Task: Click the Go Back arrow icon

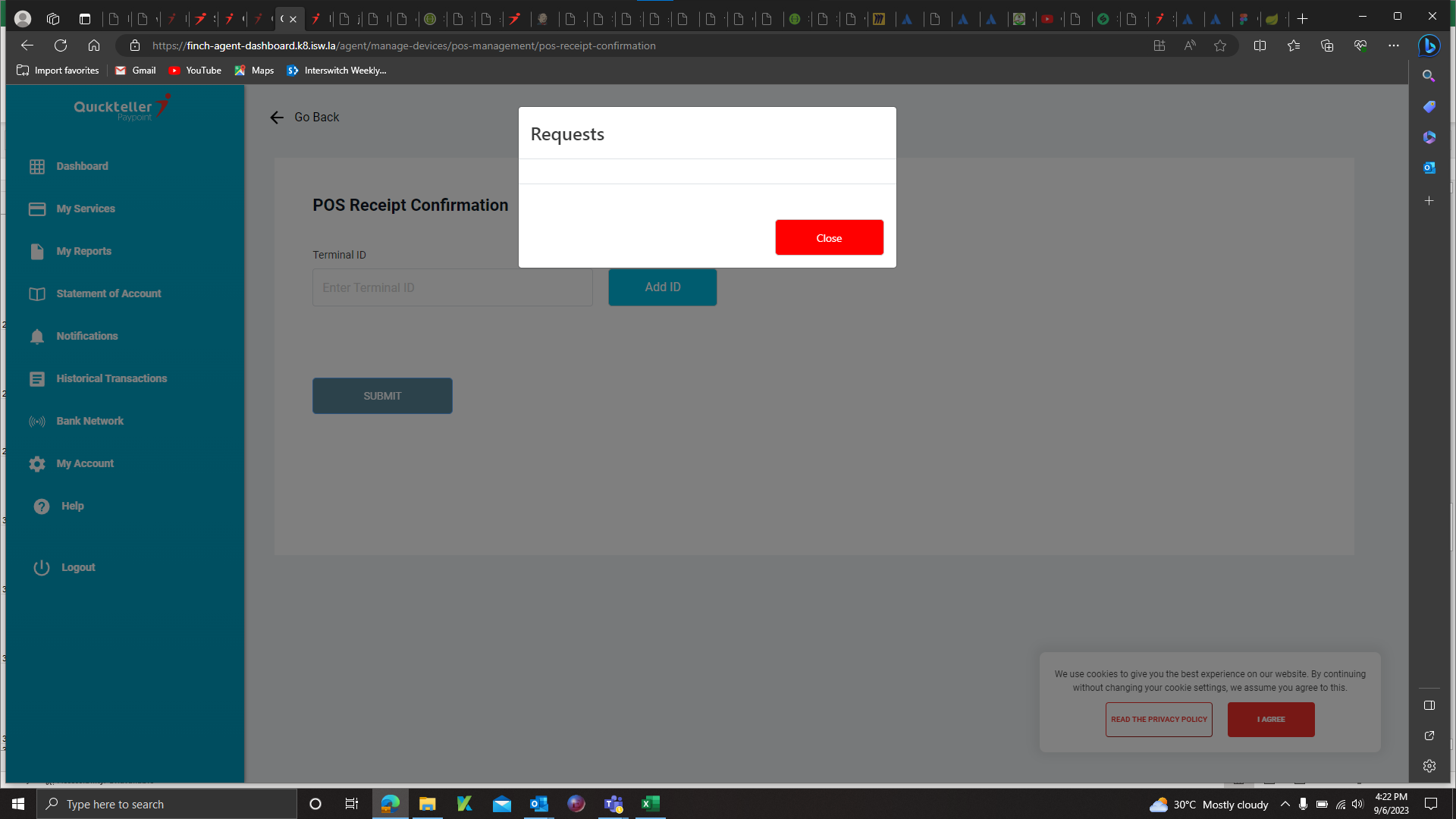Action: 277,118
